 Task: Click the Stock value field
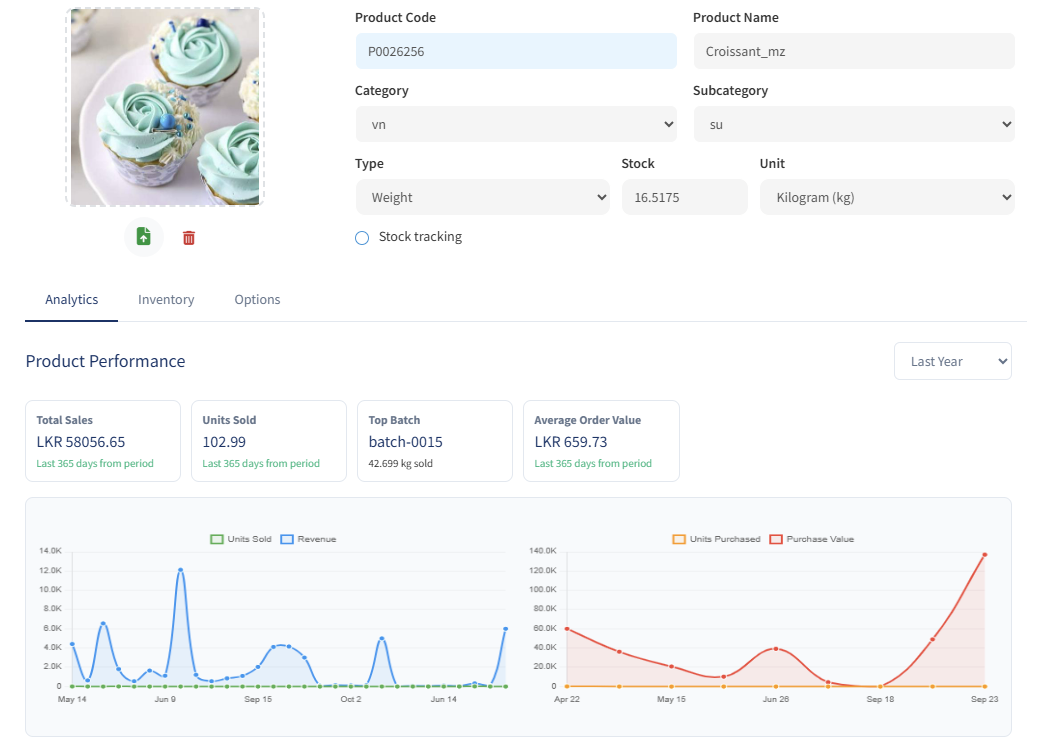684,197
